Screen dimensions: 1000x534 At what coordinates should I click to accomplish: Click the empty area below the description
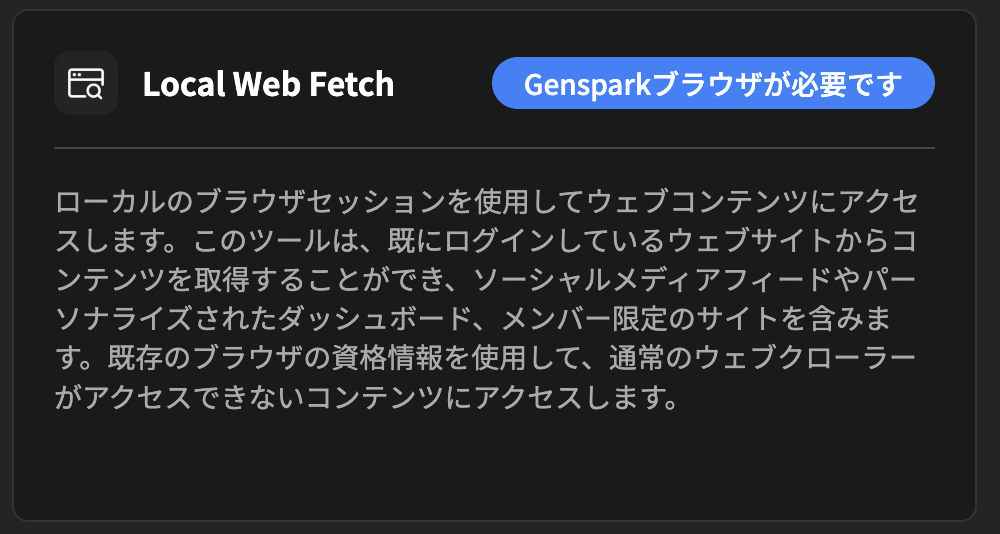click(x=494, y=465)
